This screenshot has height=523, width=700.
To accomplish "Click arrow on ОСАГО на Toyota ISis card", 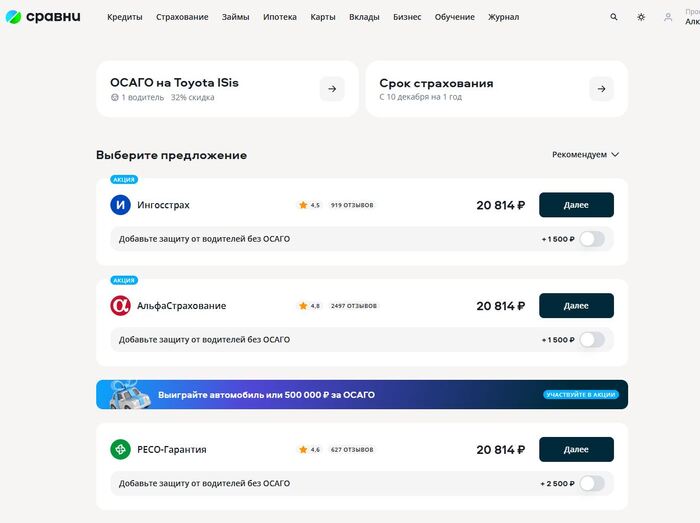I will [x=332, y=89].
